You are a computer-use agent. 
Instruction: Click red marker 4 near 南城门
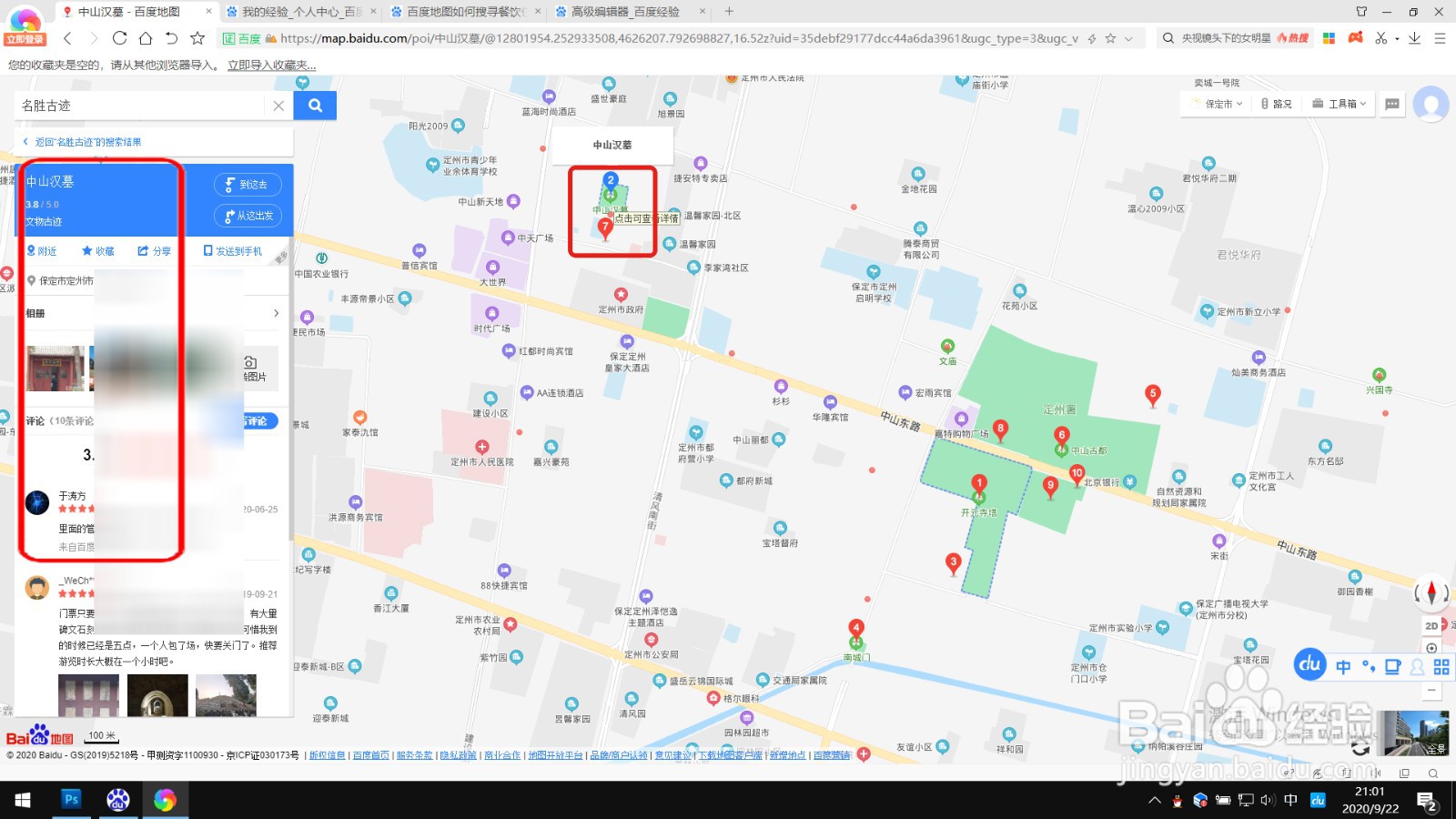(x=856, y=629)
